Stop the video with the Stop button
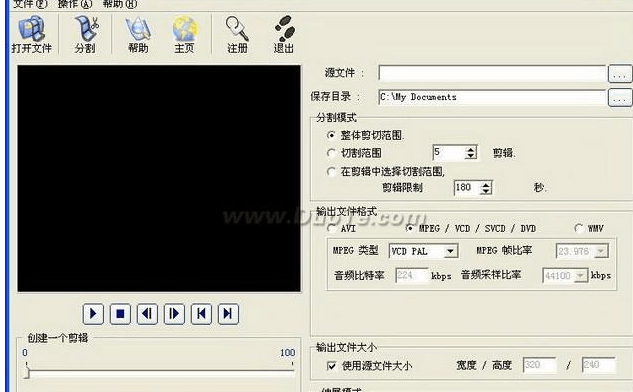Image resolution: width=633 pixels, height=392 pixels. 120,314
